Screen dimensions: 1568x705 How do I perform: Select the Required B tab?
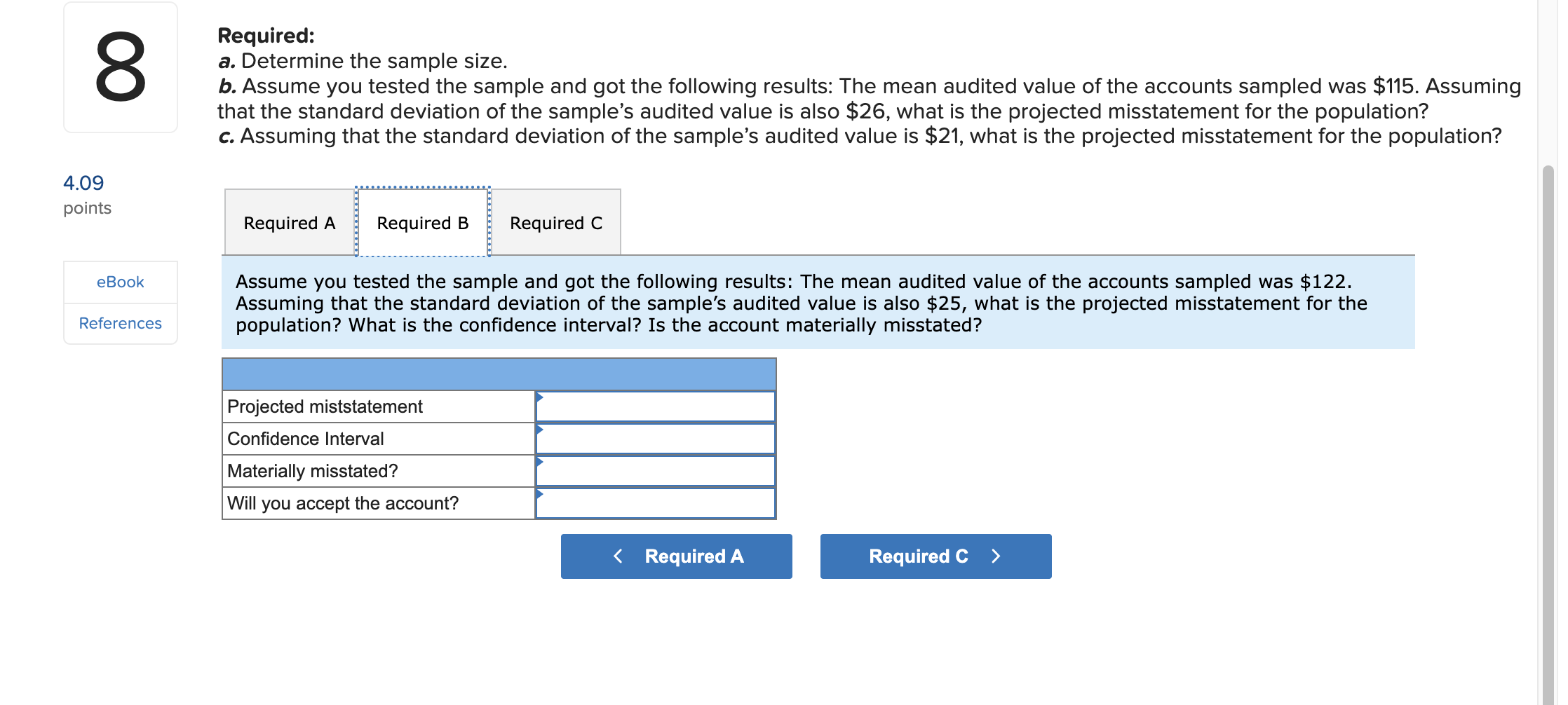pos(422,223)
